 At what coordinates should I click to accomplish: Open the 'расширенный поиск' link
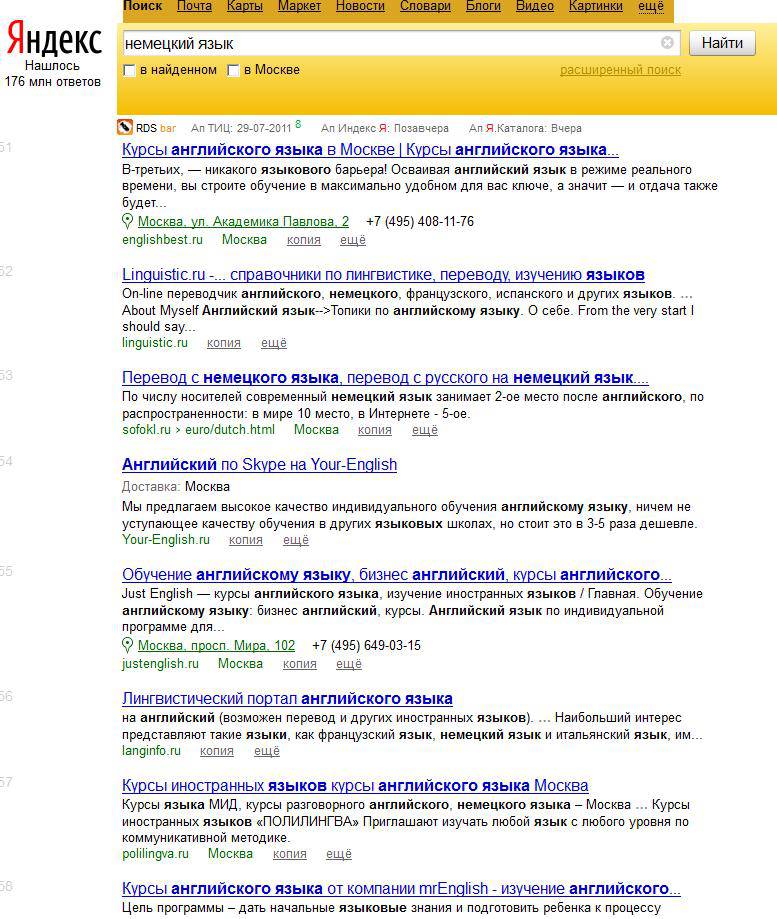point(621,70)
